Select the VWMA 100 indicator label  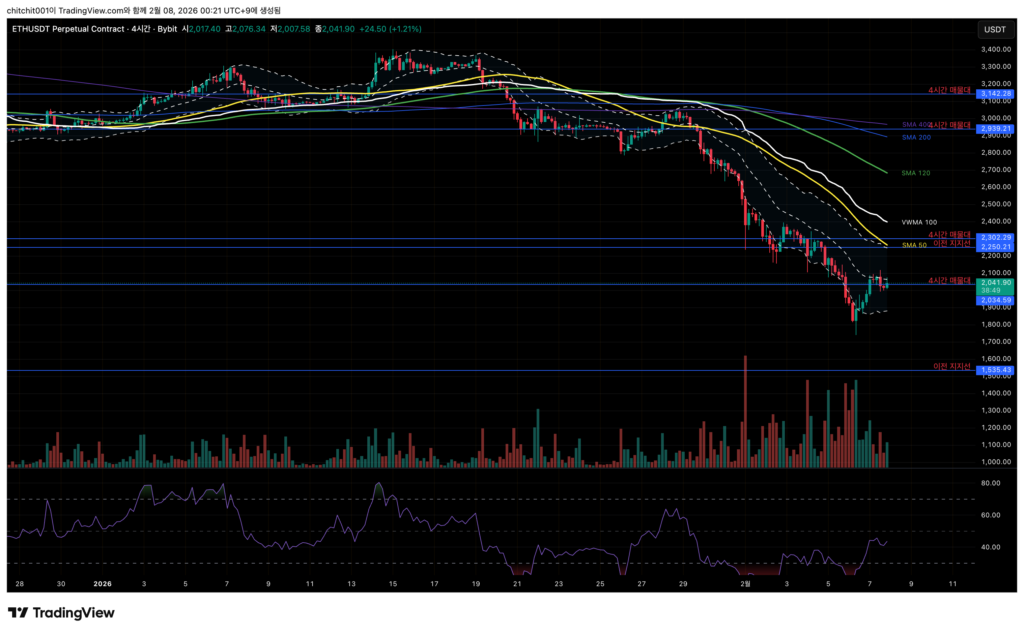(920, 221)
